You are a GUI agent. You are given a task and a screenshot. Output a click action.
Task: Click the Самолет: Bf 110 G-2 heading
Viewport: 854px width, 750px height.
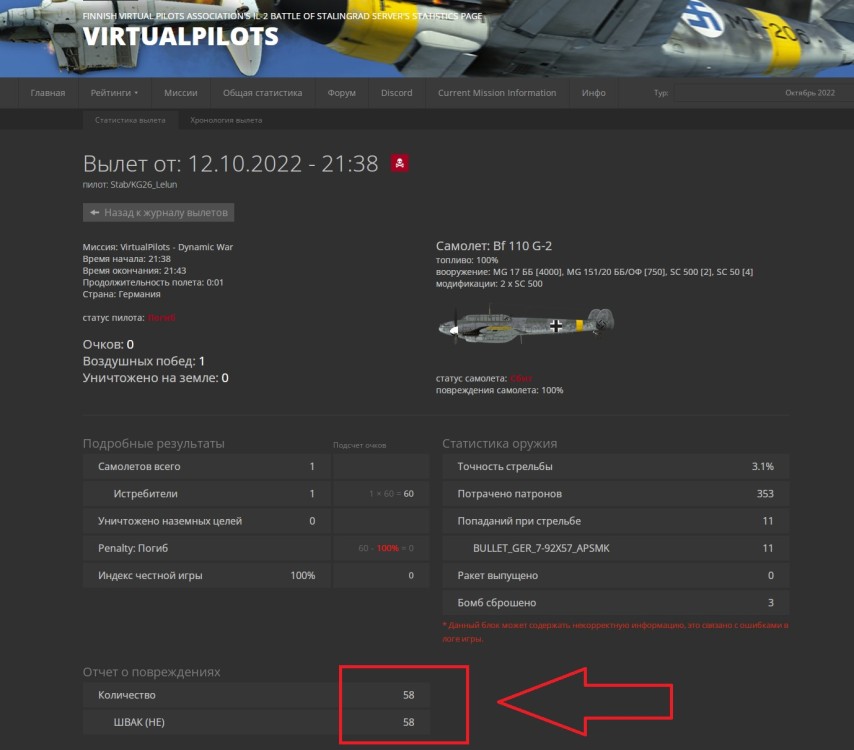494,246
